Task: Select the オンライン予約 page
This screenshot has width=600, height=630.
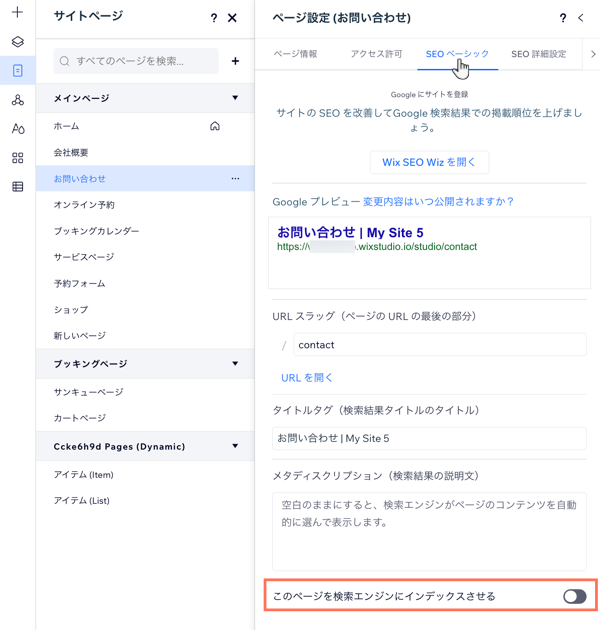Action: 145,205
